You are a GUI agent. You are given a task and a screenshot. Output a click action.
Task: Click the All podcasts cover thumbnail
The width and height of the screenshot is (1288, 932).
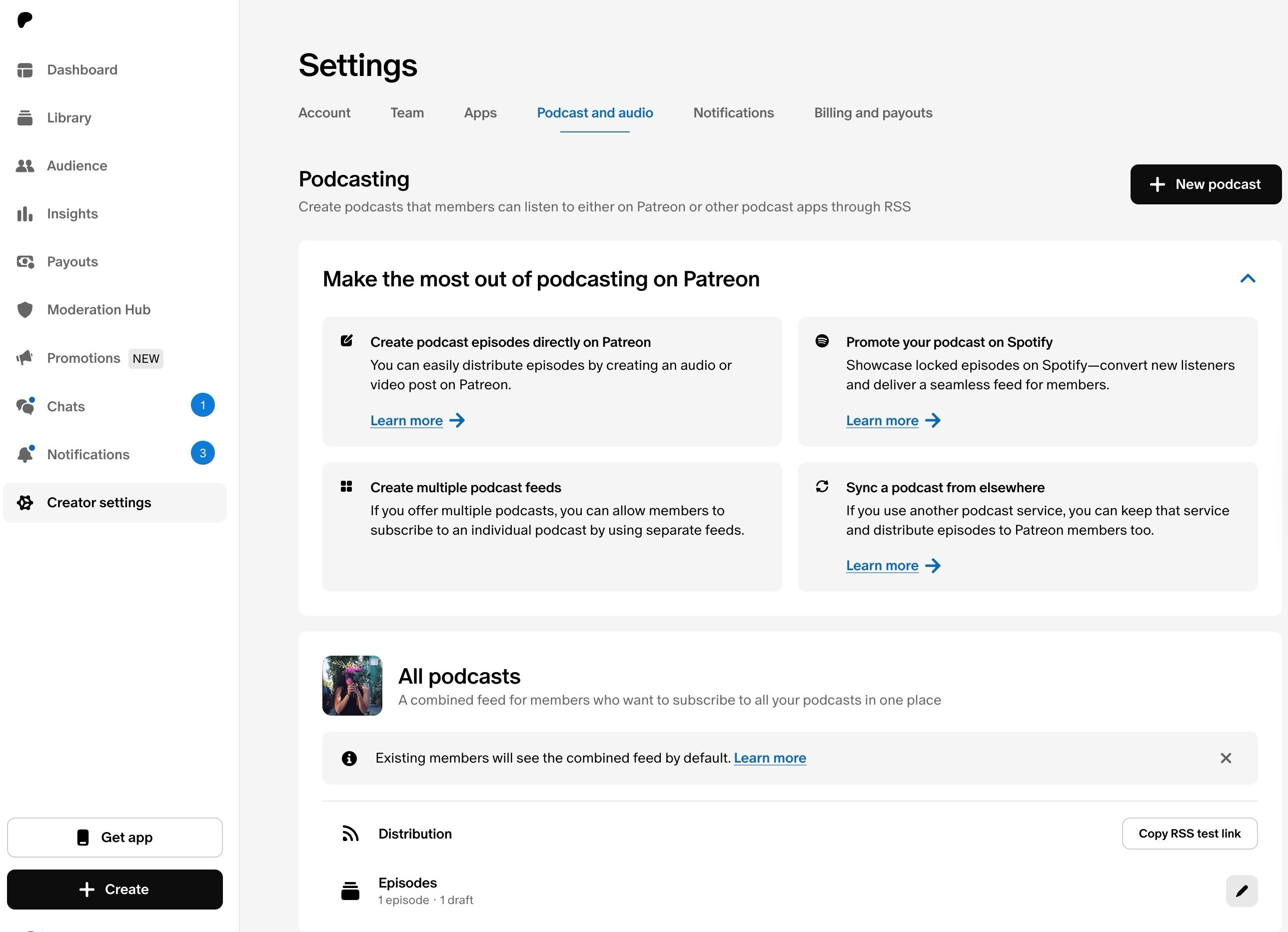click(352, 686)
